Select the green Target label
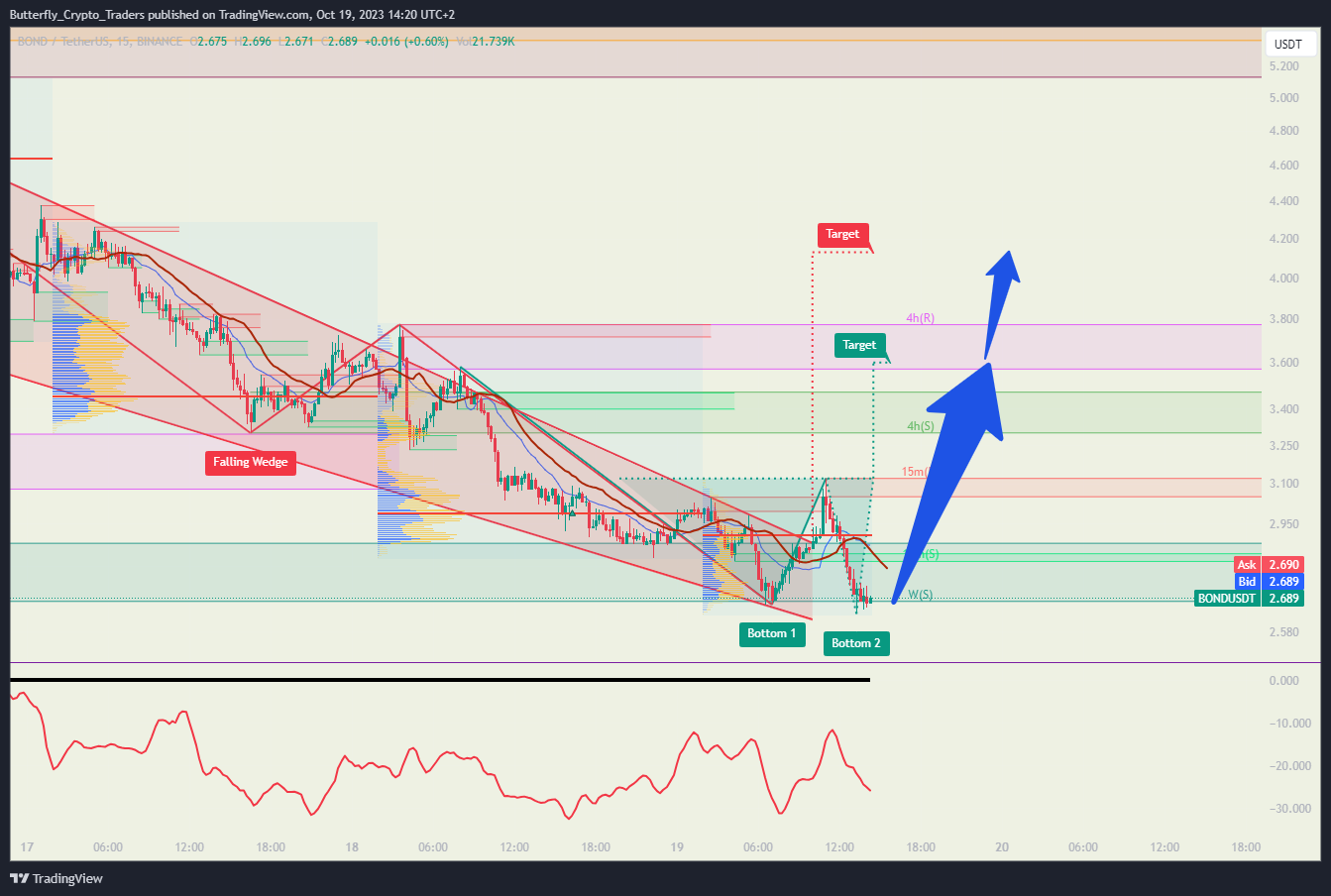 point(859,345)
